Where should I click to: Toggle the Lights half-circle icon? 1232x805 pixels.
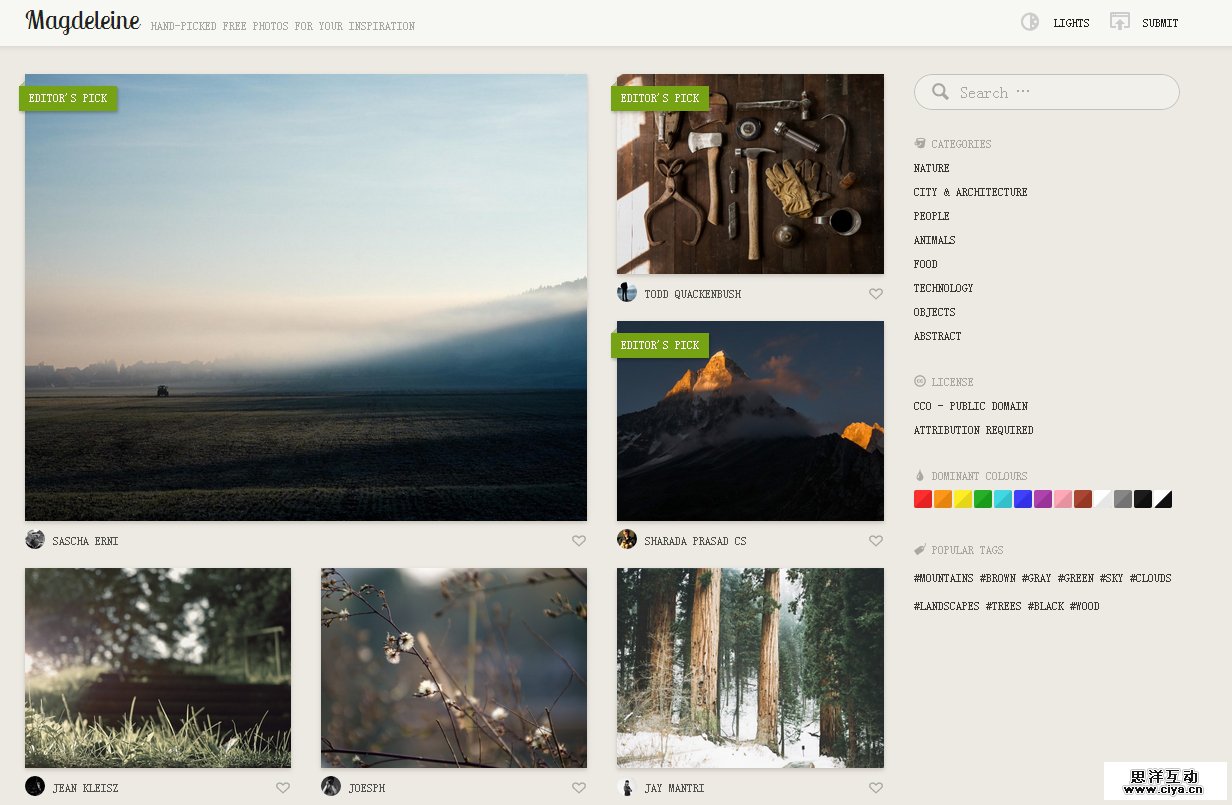pos(1030,22)
